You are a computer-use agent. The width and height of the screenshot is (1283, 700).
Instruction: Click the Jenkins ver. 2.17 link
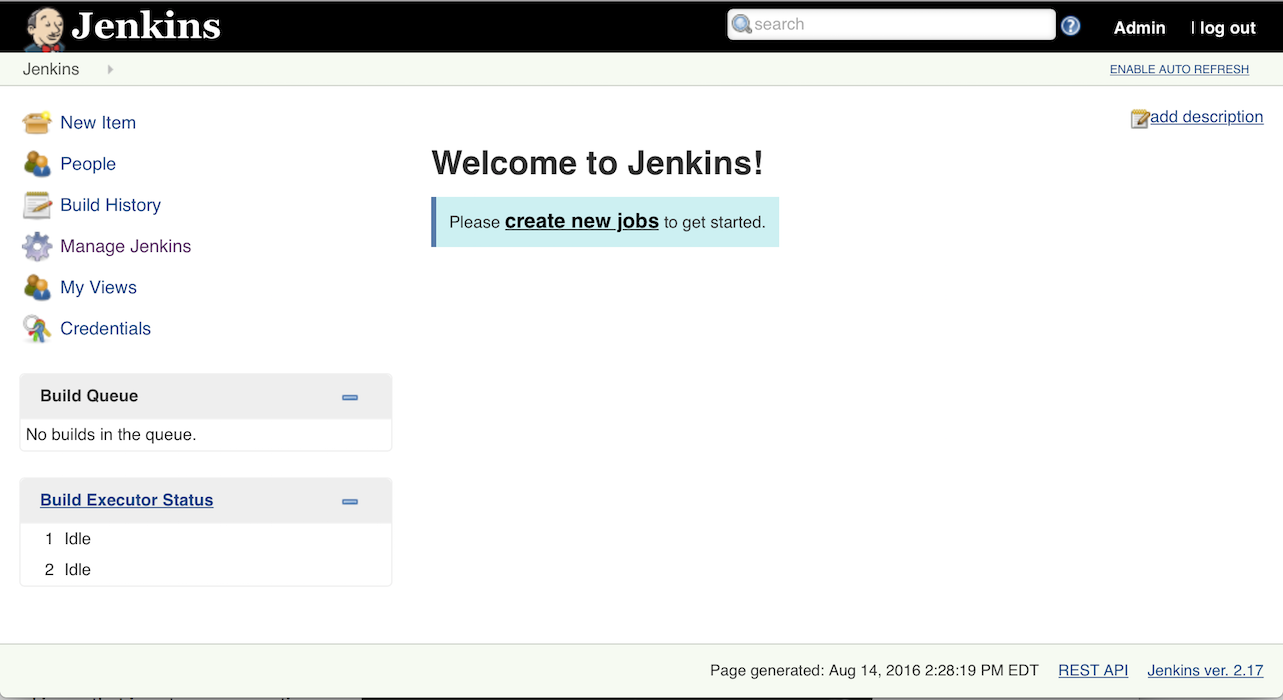pyautogui.click(x=1205, y=670)
